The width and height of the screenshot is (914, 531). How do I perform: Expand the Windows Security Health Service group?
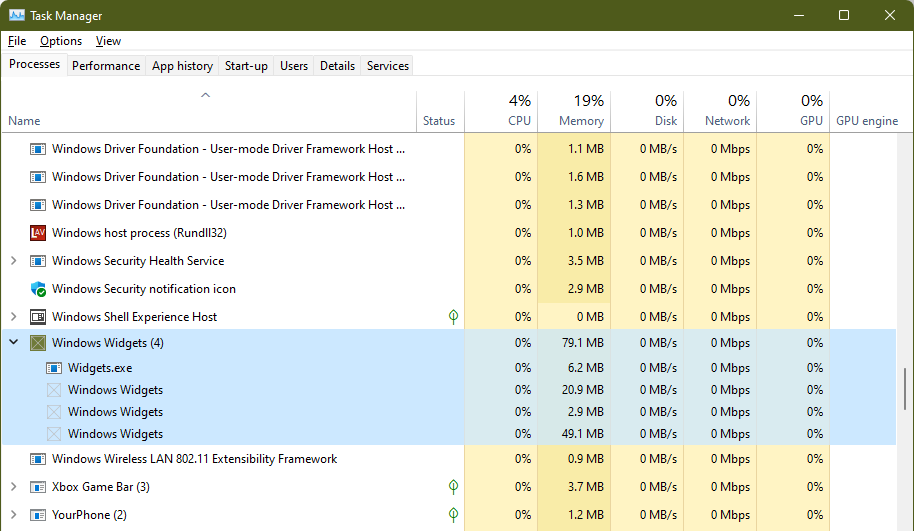[13, 261]
